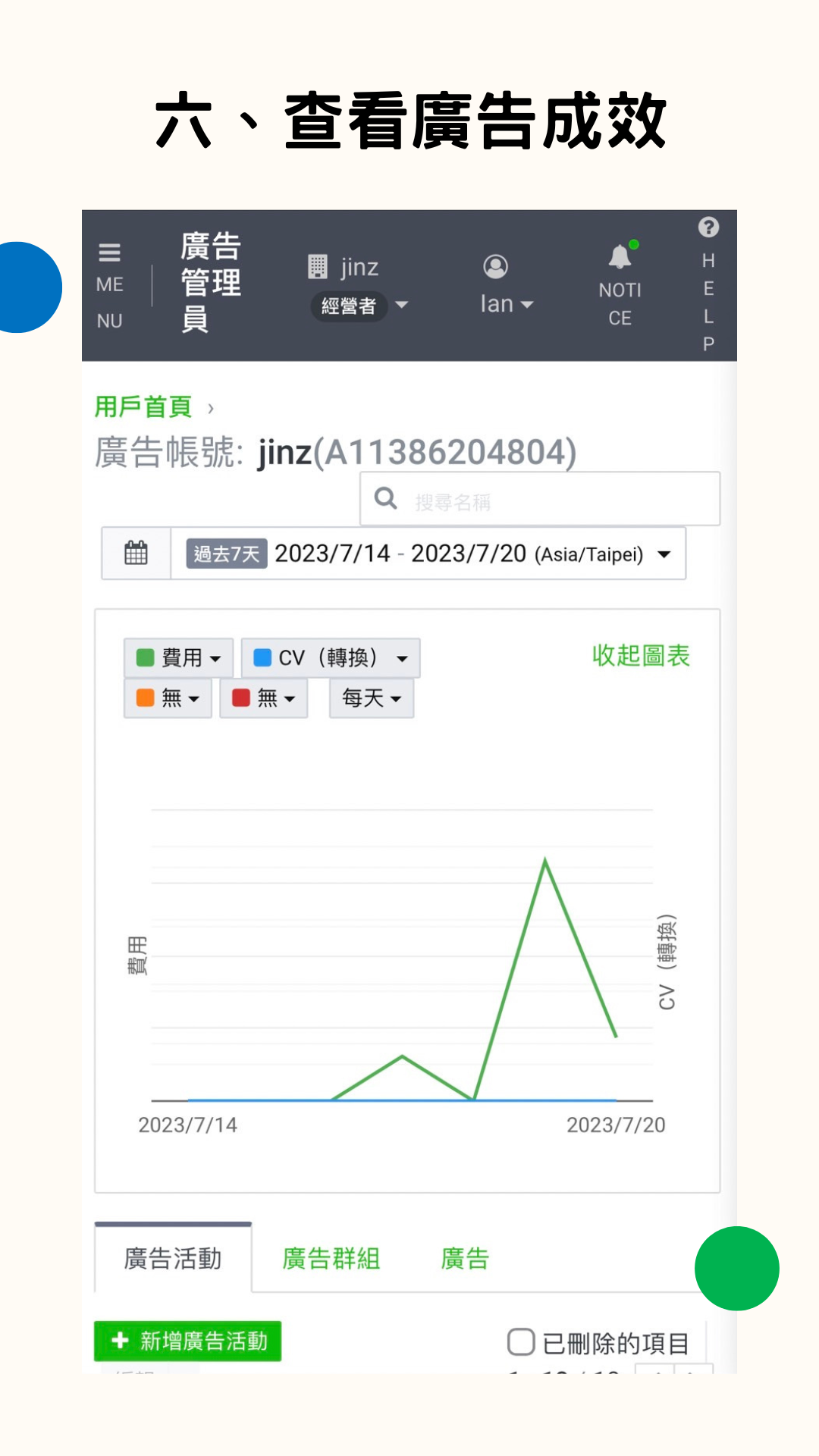Open the CV（轉換）metric dropdown
819x1456 pixels.
[x=331, y=657]
